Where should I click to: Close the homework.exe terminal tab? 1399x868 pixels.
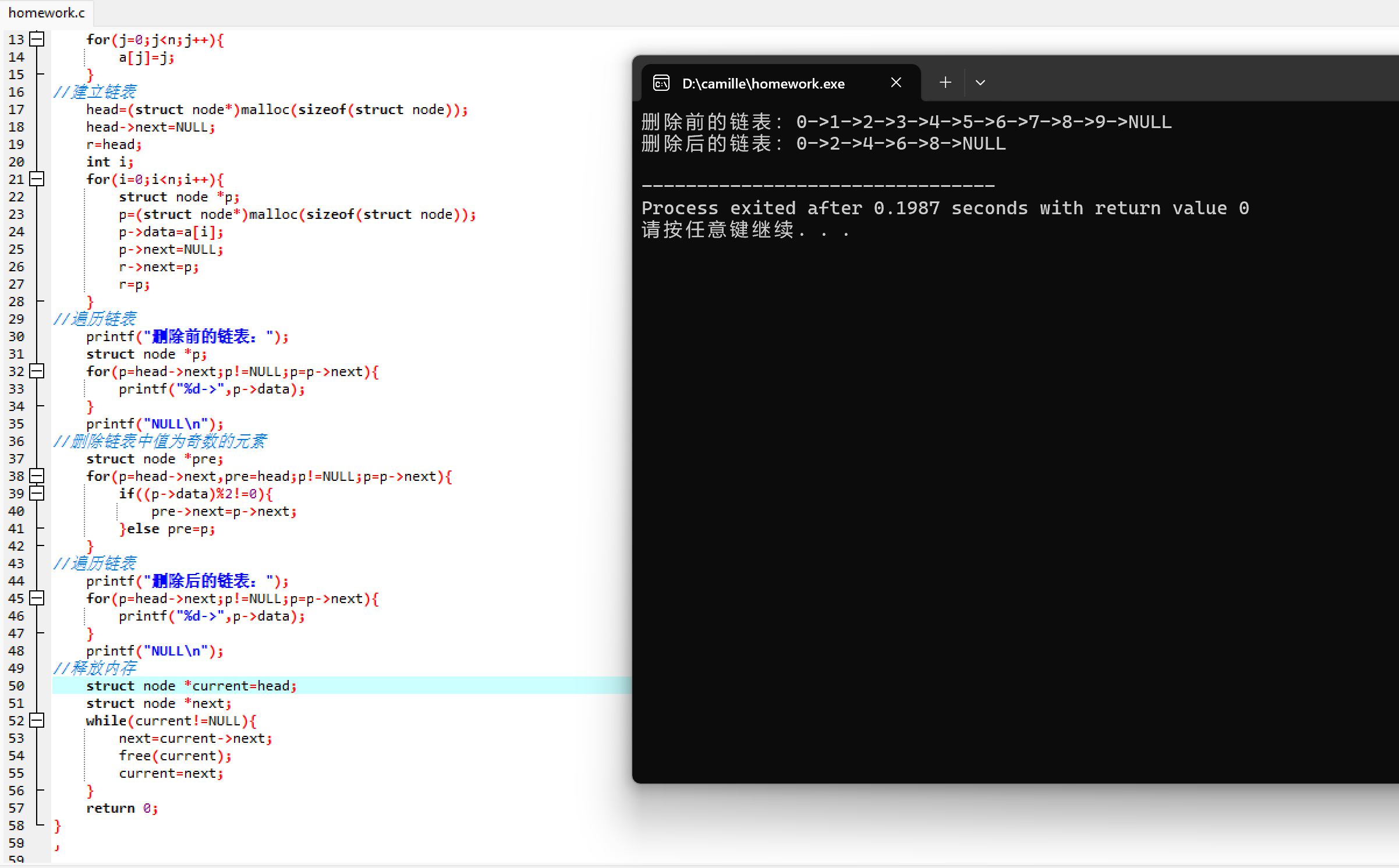point(896,83)
